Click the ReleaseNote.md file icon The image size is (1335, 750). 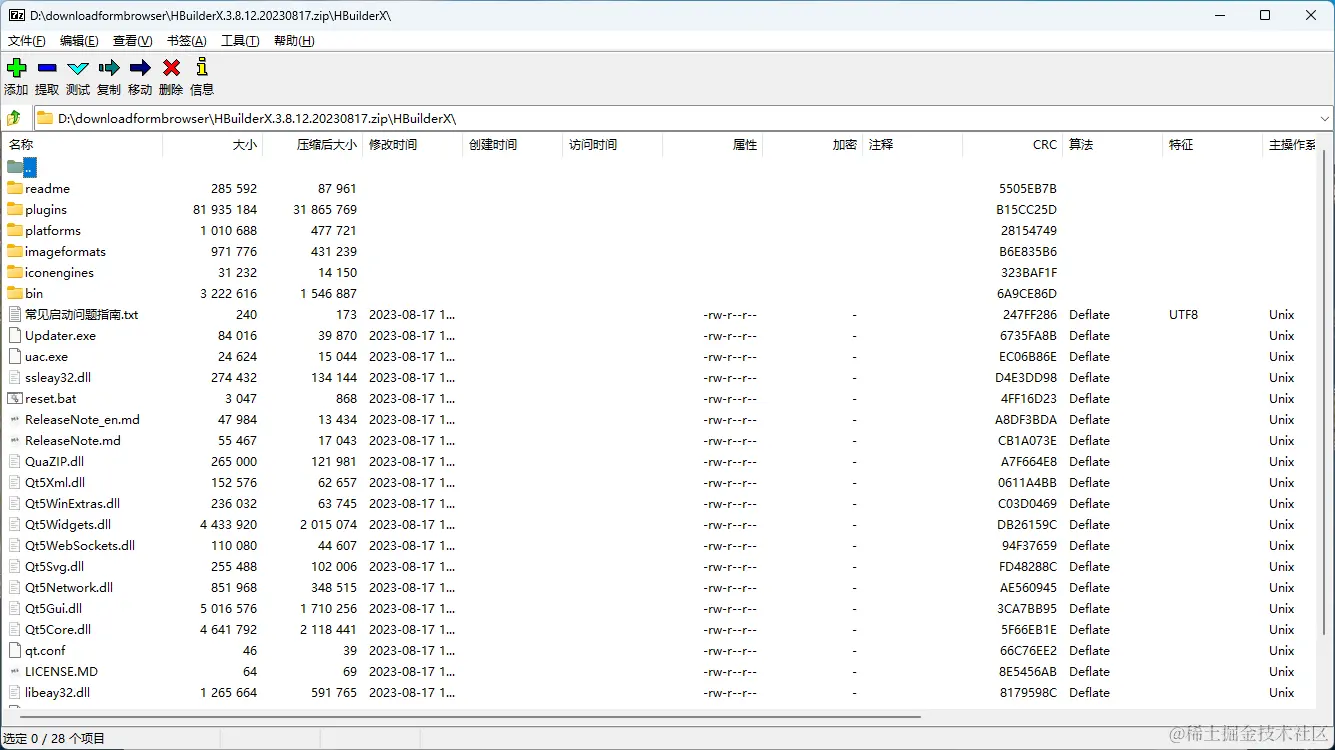(15, 440)
